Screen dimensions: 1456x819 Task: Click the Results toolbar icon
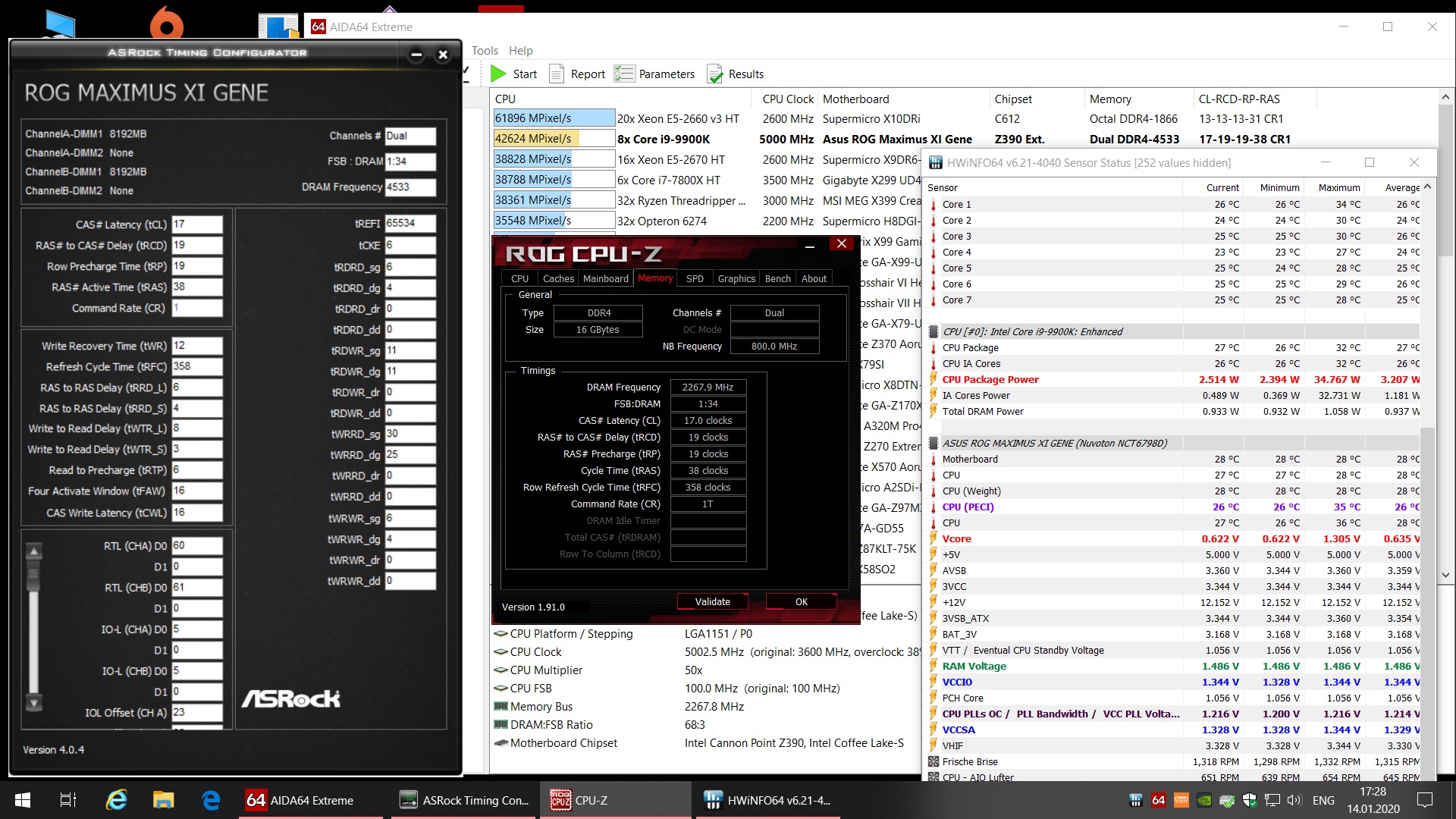(715, 74)
